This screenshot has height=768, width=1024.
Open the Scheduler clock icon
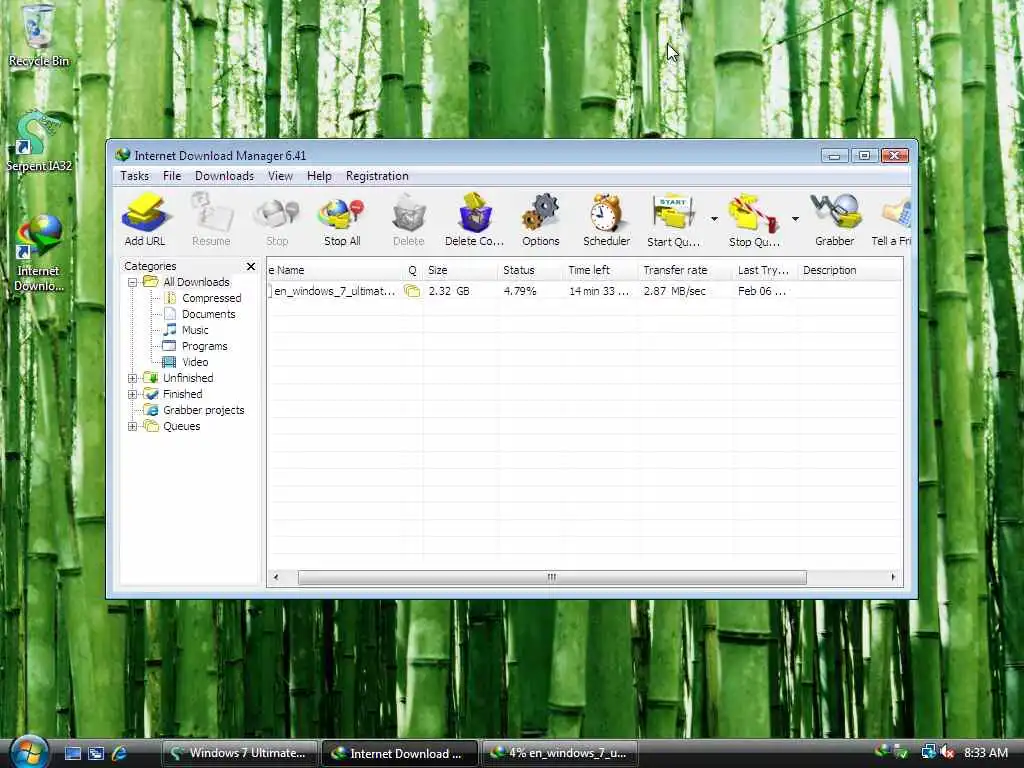click(x=606, y=220)
